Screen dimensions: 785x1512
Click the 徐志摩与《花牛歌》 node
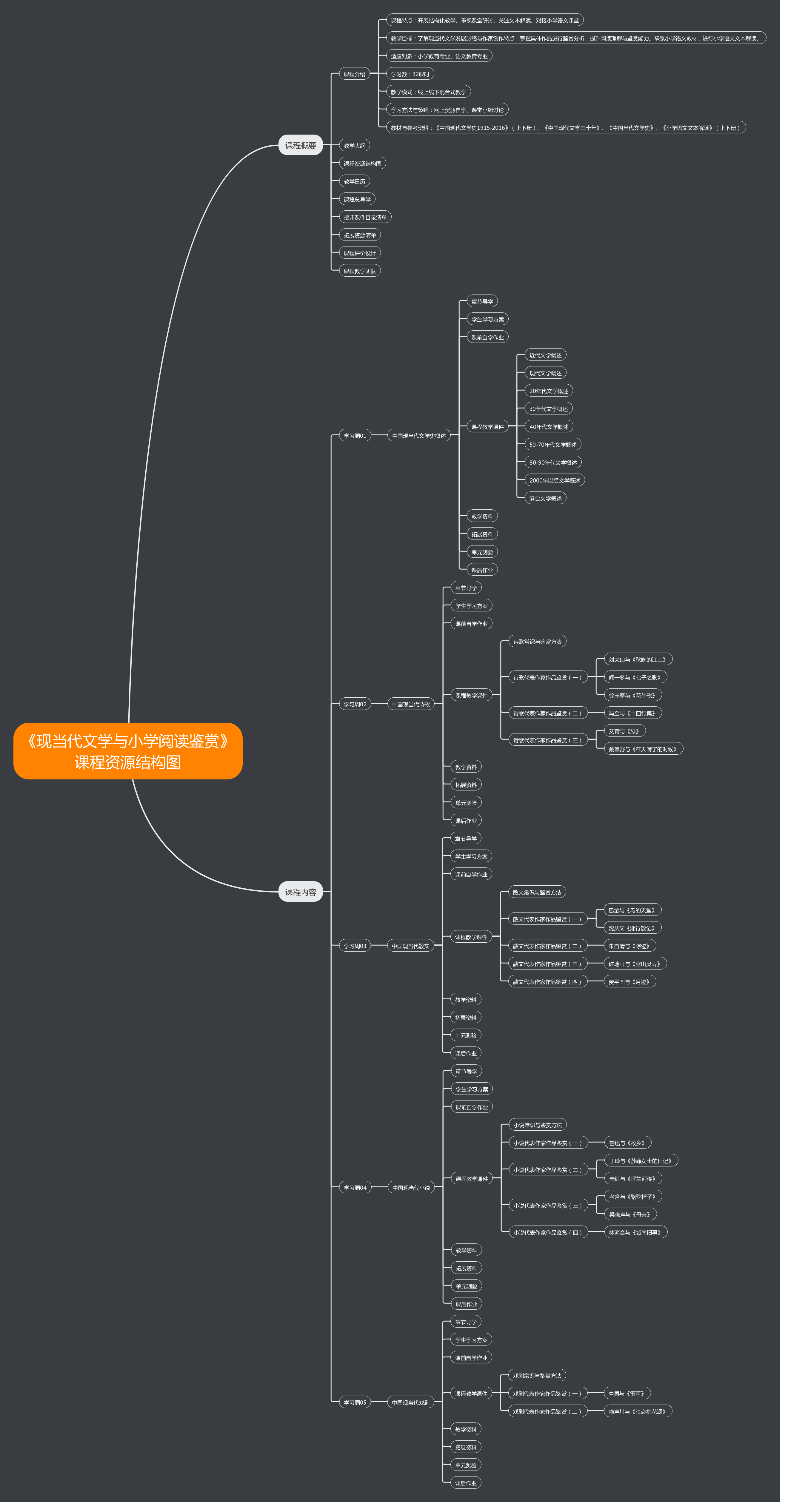tap(633, 695)
